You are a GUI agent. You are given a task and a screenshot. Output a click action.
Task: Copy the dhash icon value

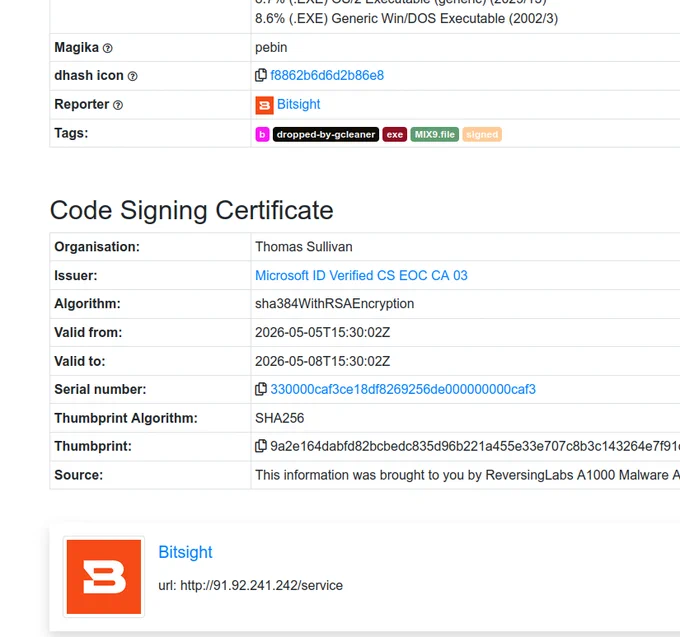click(261, 75)
